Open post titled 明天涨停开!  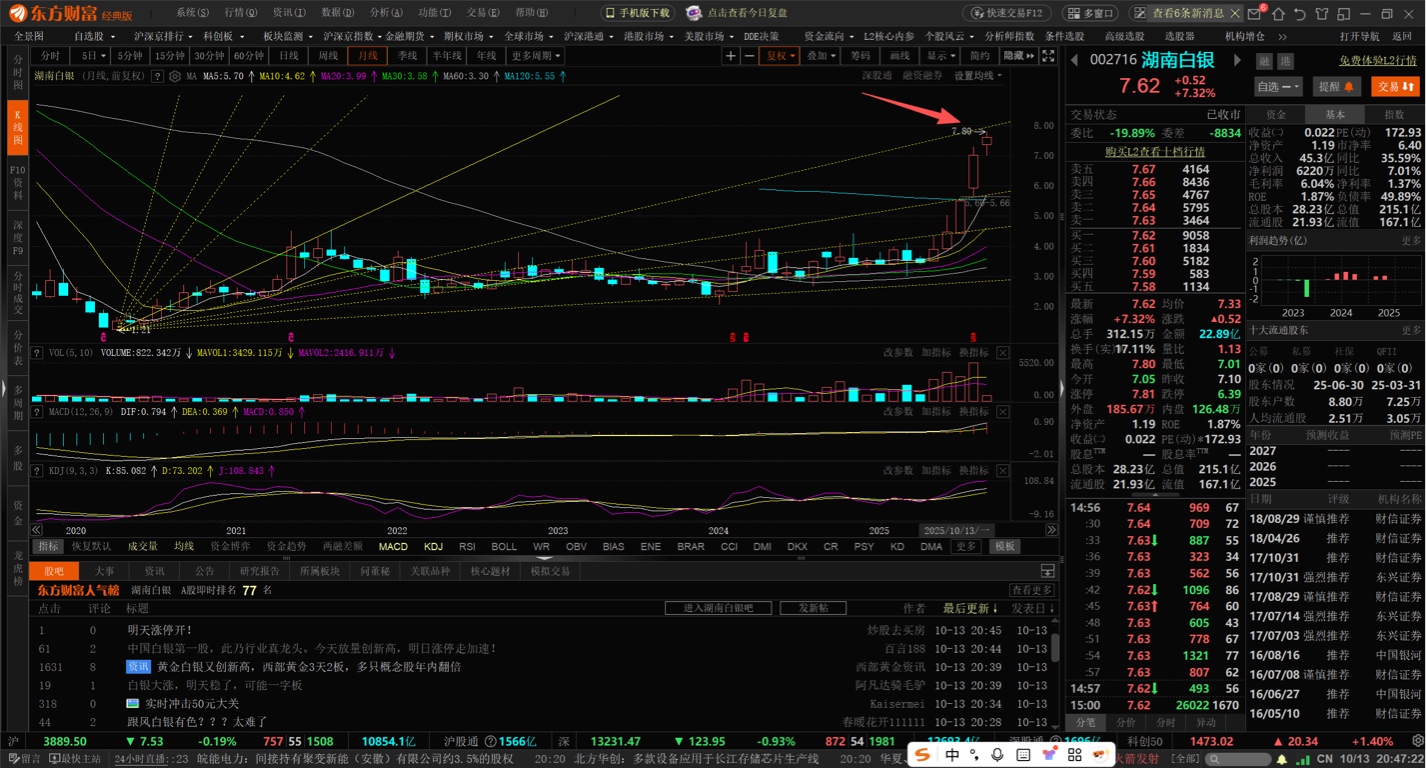tap(159, 631)
